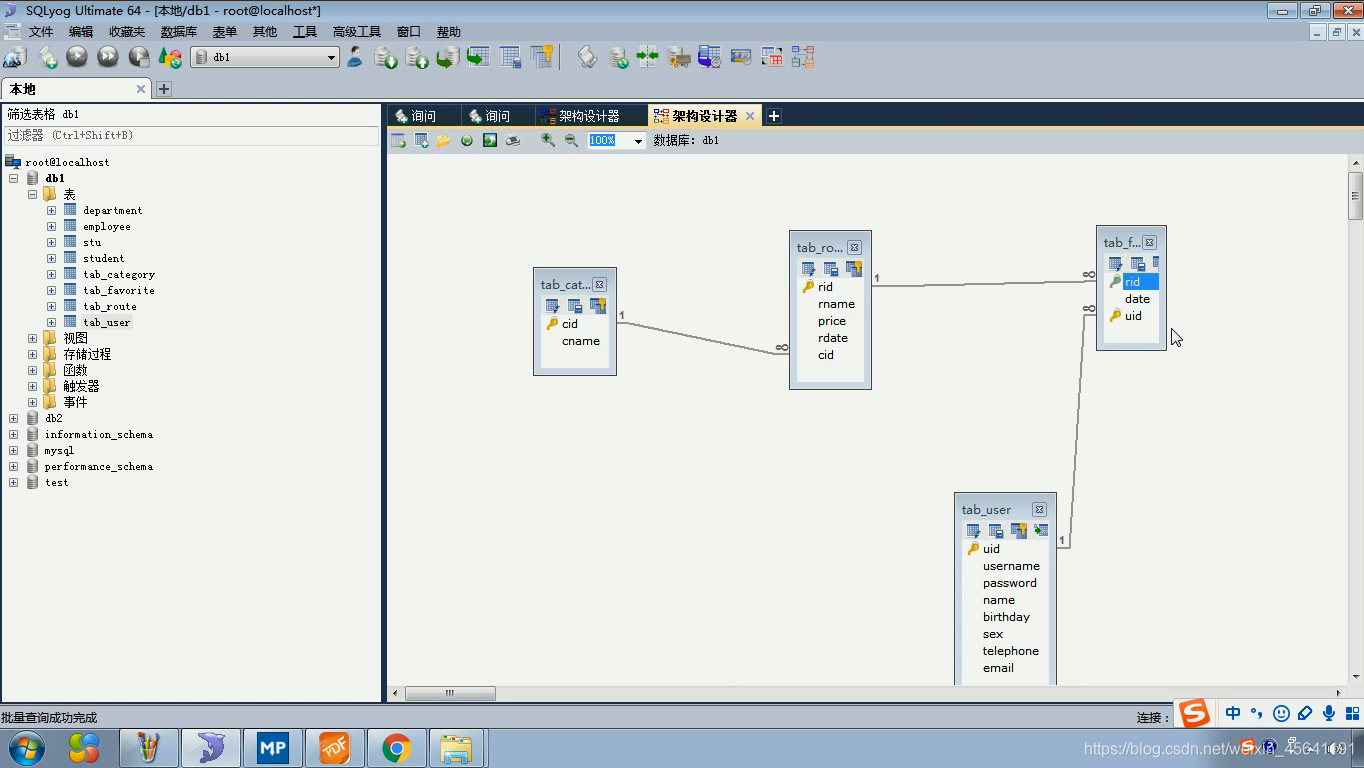Open Windows Explorer from the taskbar
This screenshot has height=768, width=1364.
point(457,747)
